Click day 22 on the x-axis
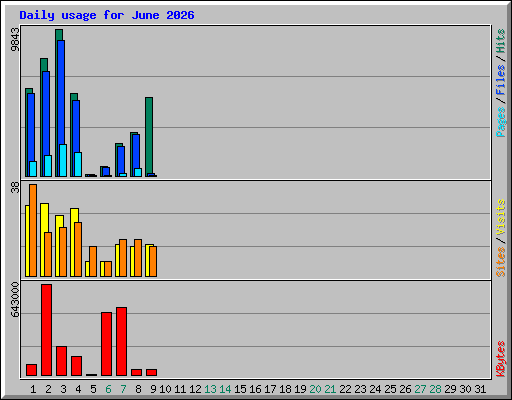The height and width of the screenshot is (400, 512). pos(345,389)
